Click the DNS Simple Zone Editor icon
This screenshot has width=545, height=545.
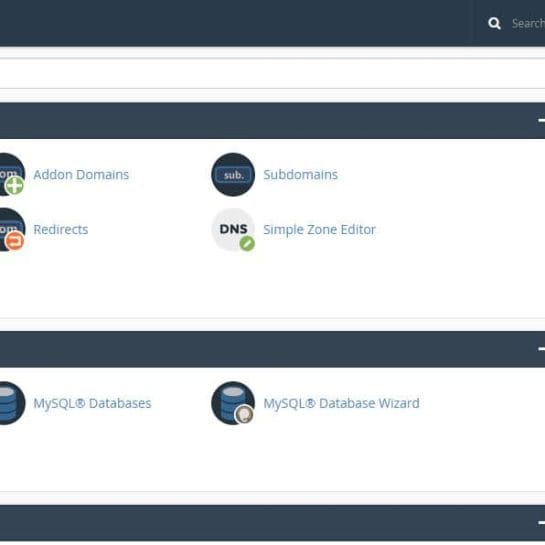coord(233,229)
